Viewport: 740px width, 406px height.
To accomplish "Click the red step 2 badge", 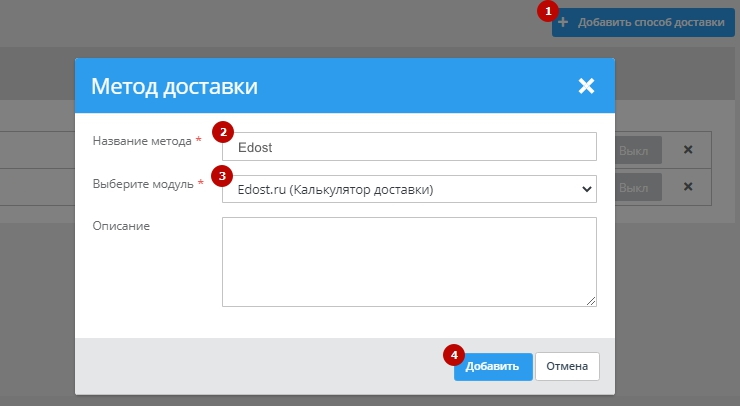I will point(224,132).
